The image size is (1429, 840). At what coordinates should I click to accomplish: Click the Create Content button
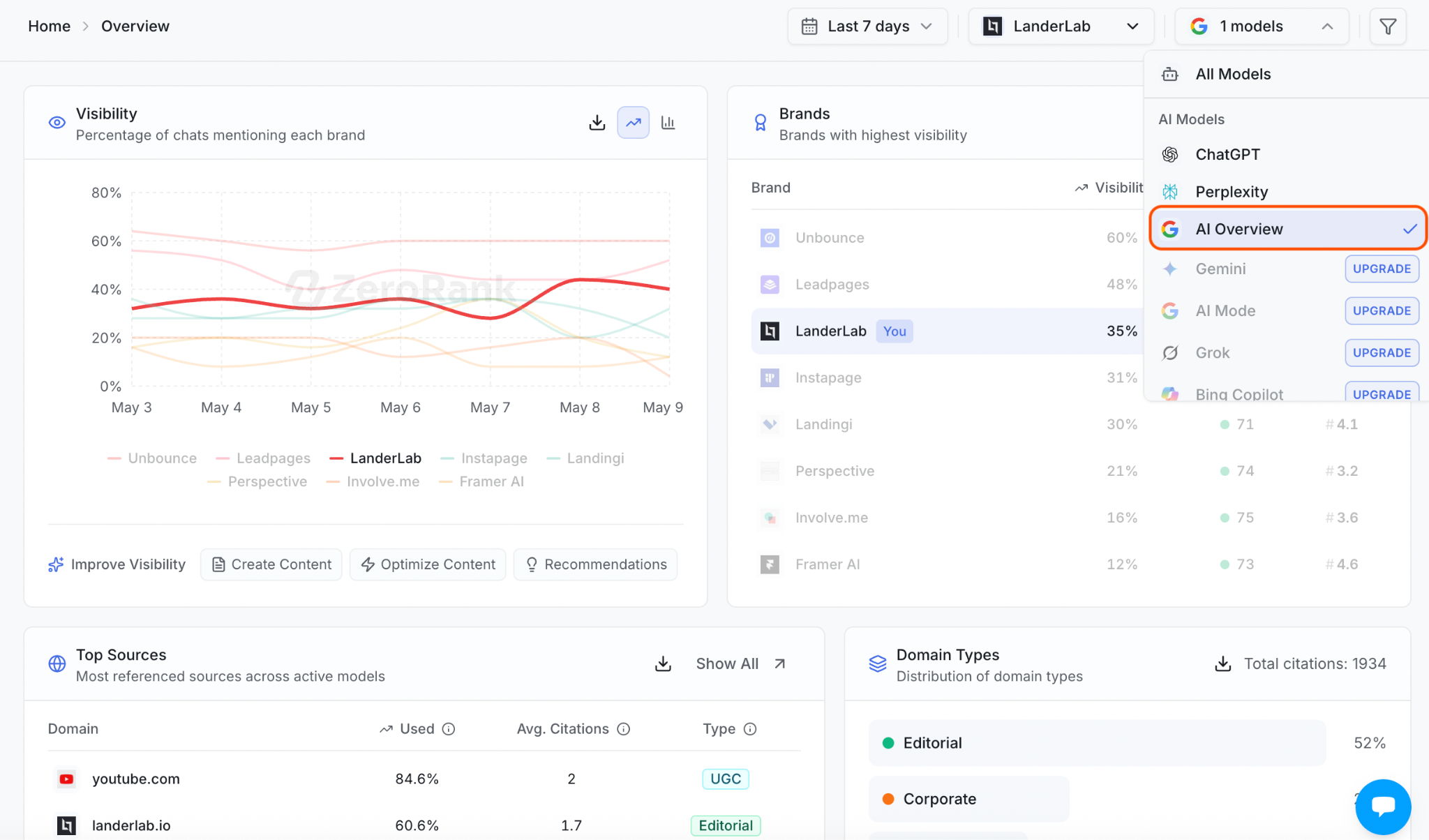coord(271,564)
